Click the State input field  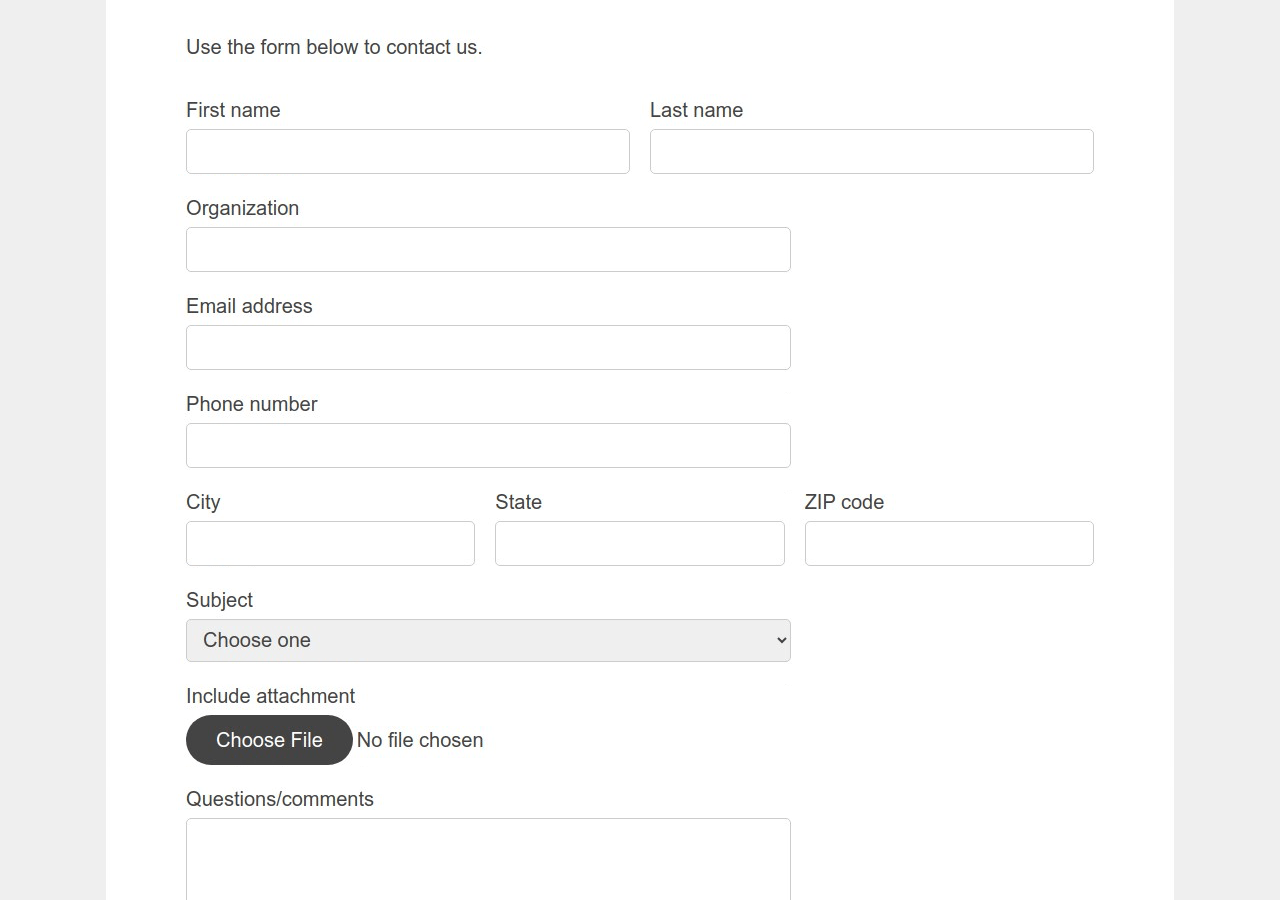click(x=640, y=543)
